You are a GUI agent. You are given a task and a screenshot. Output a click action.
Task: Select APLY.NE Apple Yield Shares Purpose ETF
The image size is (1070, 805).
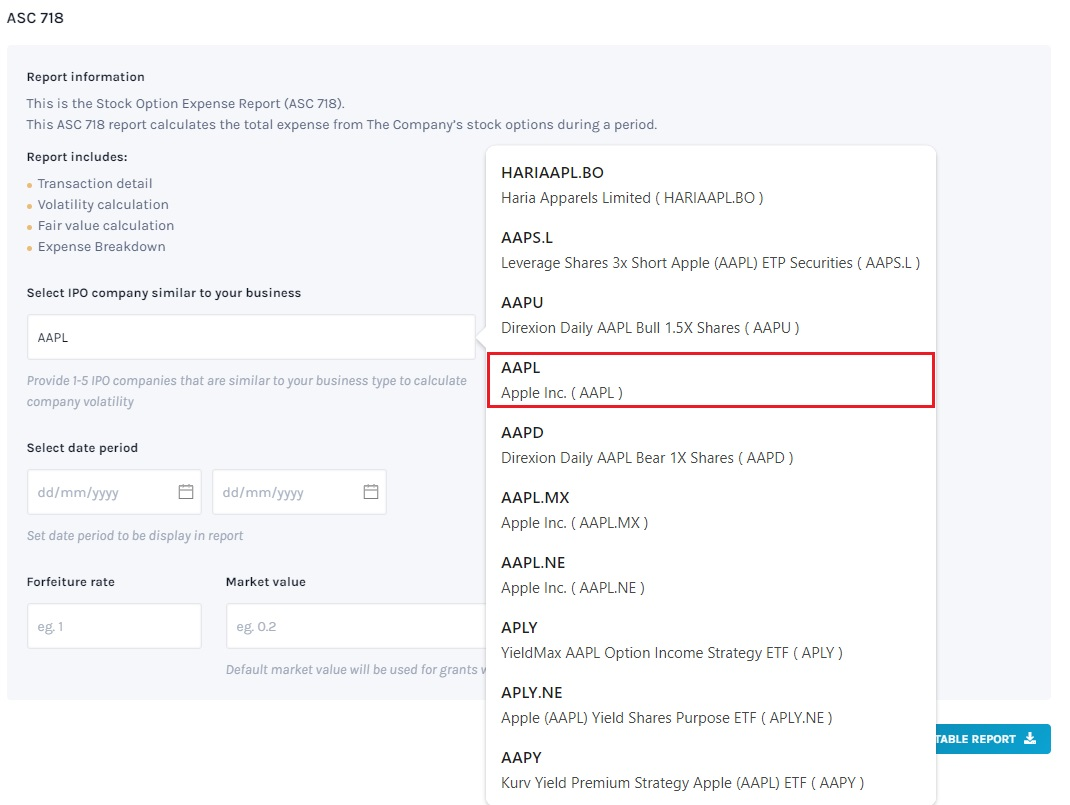[710, 705]
